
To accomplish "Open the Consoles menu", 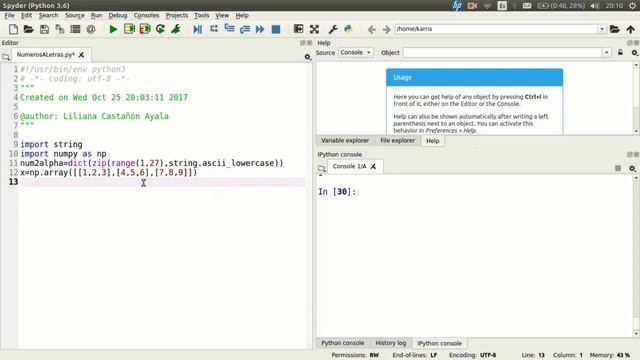I will click(146, 15).
